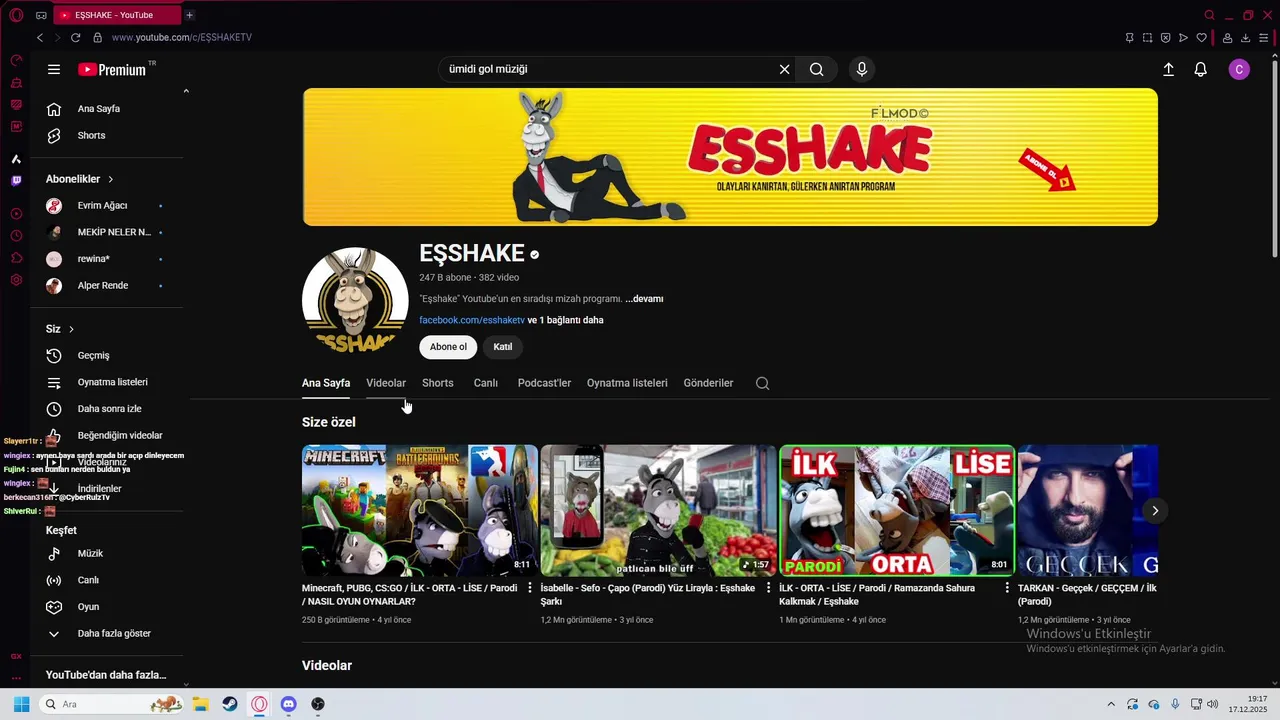This screenshot has width=1280, height=720.
Task: Open Opera sidebar history clock icon
Action: [16, 236]
